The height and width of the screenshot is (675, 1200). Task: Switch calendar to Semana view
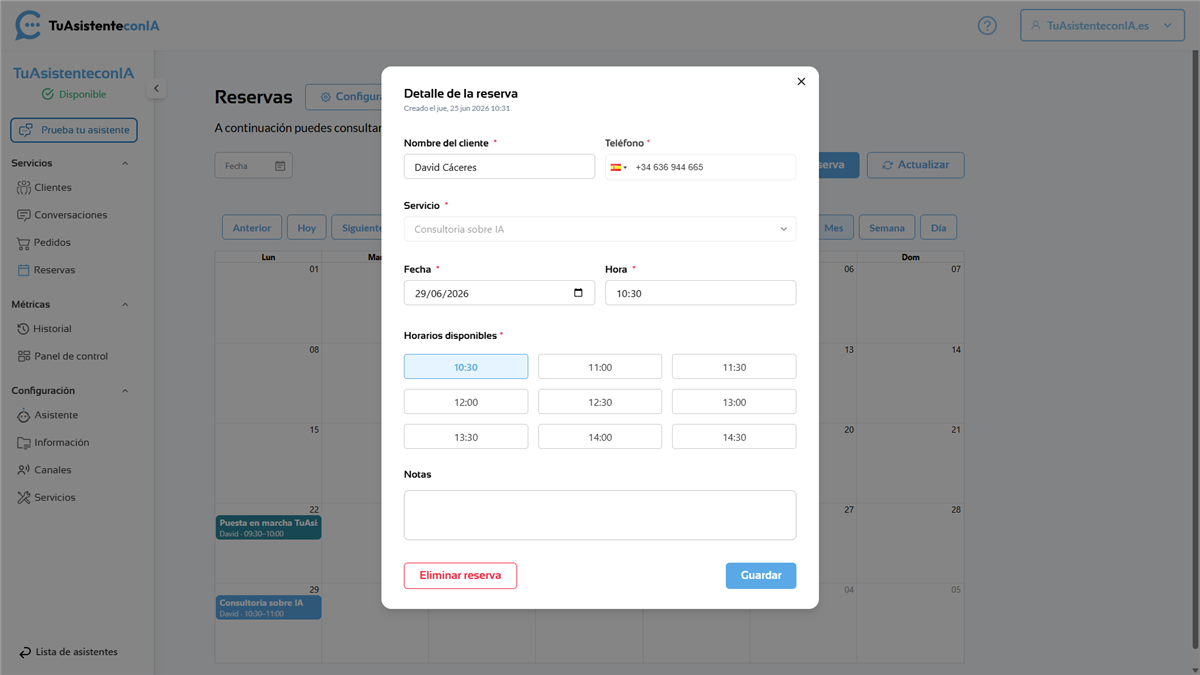click(886, 228)
